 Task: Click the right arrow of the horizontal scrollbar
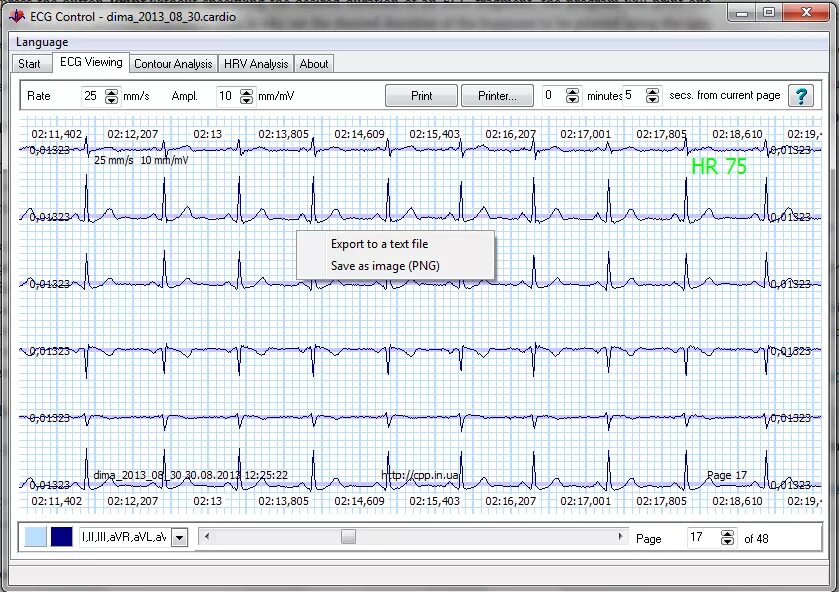click(x=620, y=537)
